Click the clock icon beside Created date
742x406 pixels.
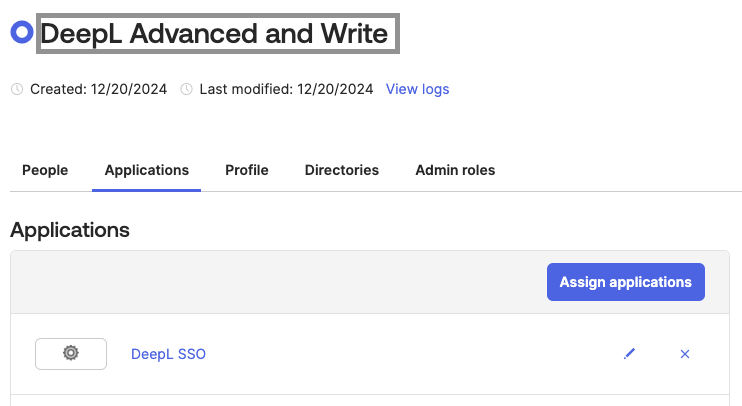[16, 89]
